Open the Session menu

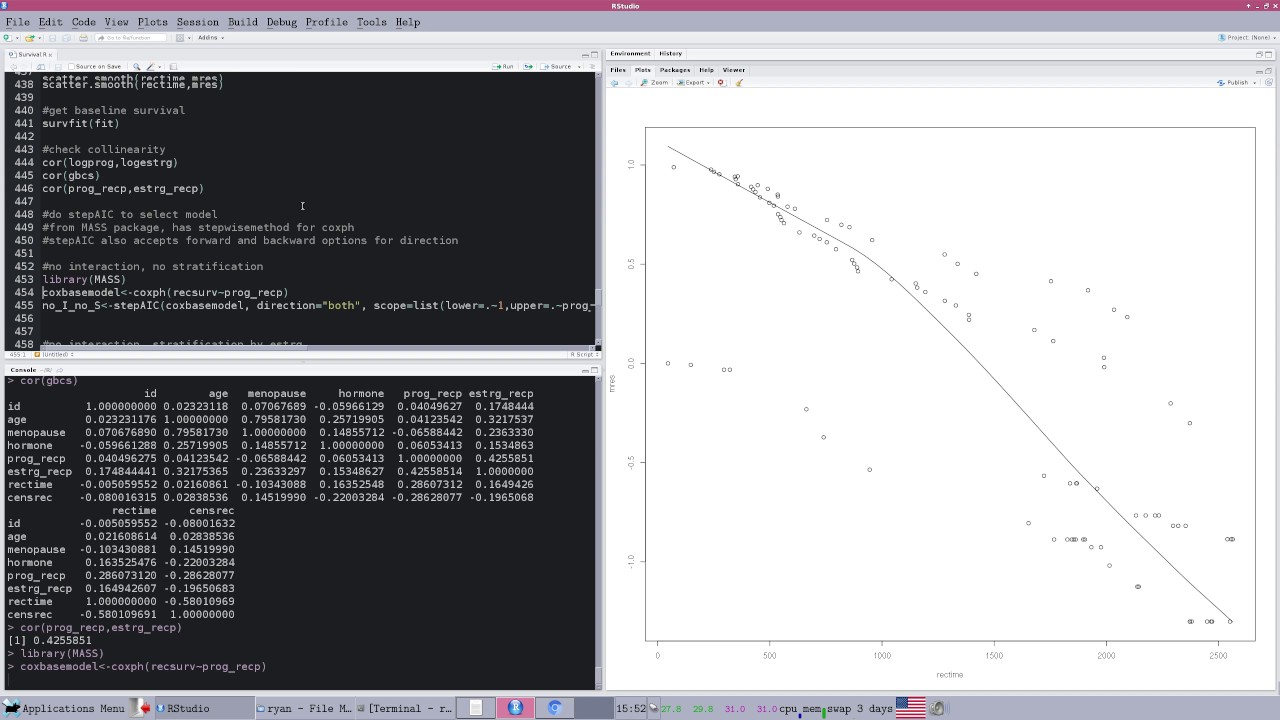(x=197, y=22)
